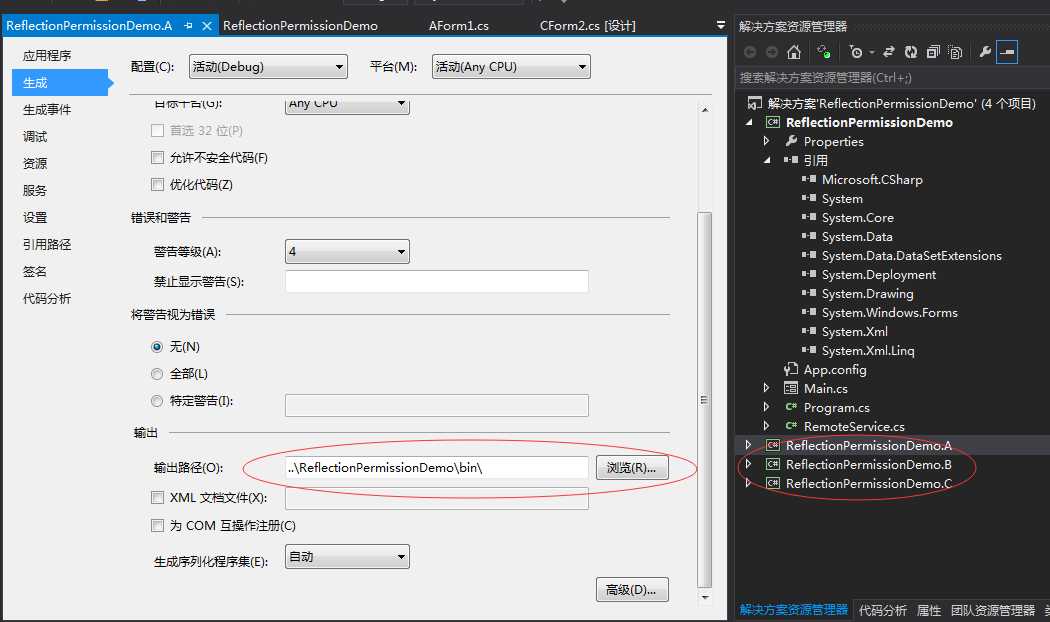Click the Sync with Active Document icon
The height and width of the screenshot is (622, 1050).
(889, 52)
